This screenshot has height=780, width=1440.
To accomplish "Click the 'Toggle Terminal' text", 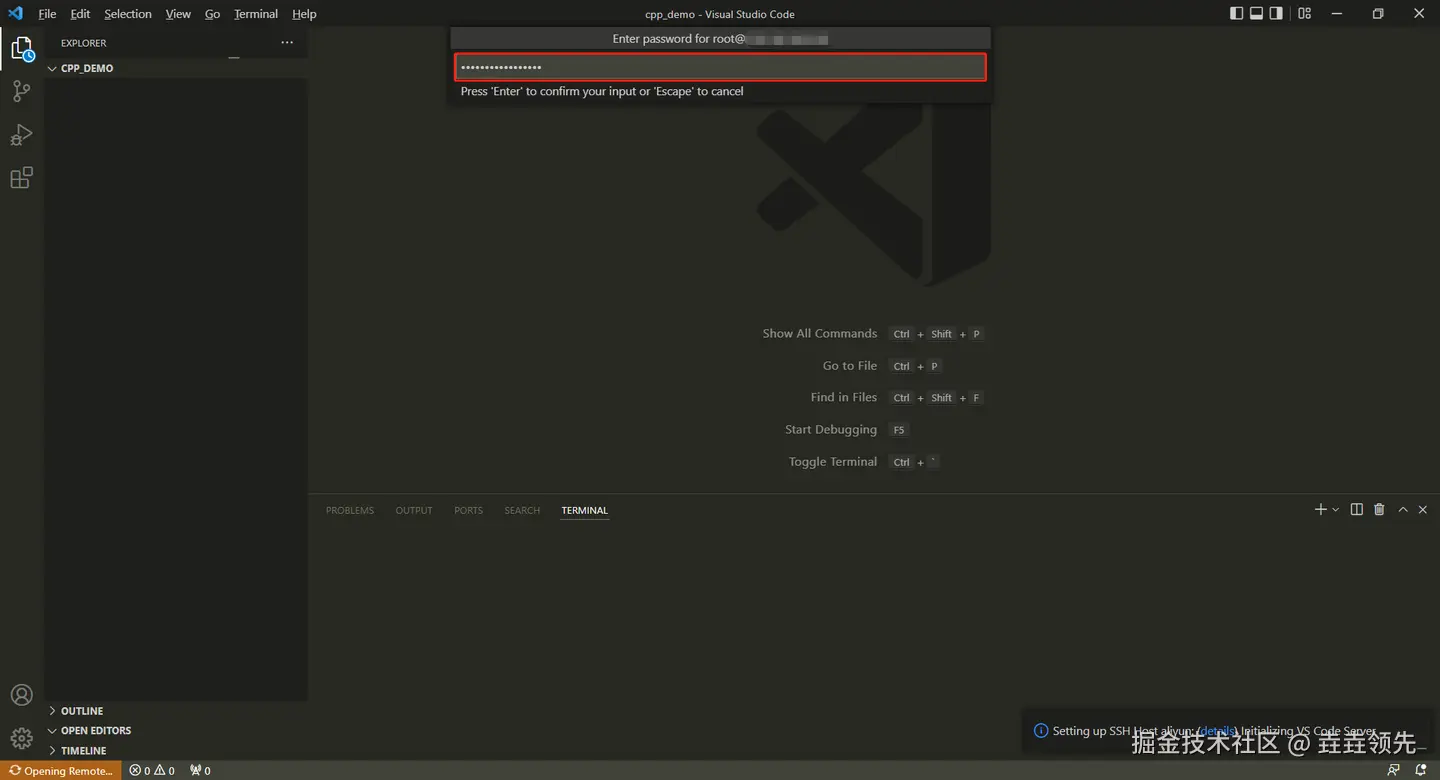I will (x=833, y=462).
